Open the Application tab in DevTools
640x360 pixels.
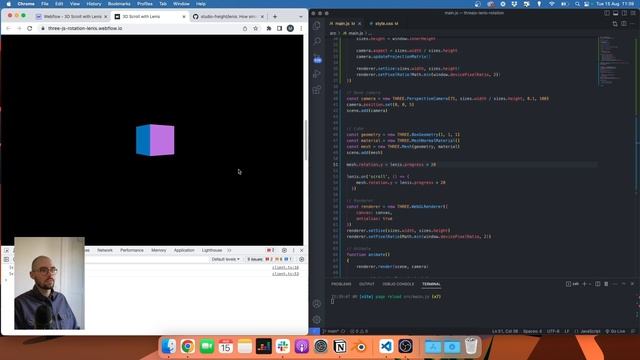[x=184, y=250]
